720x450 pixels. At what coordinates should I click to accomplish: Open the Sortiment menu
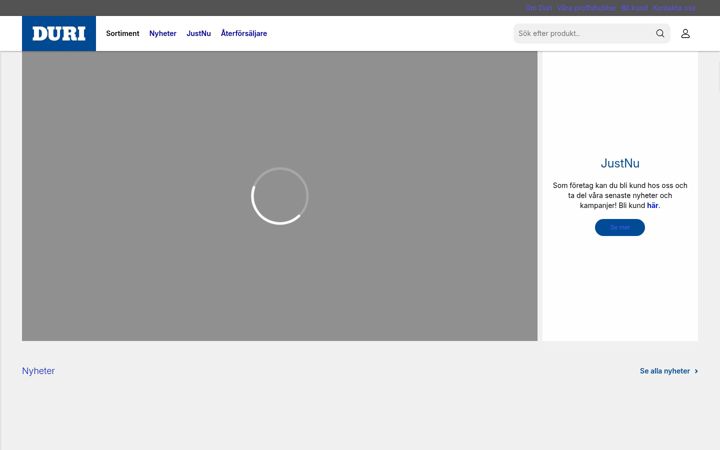click(x=123, y=34)
